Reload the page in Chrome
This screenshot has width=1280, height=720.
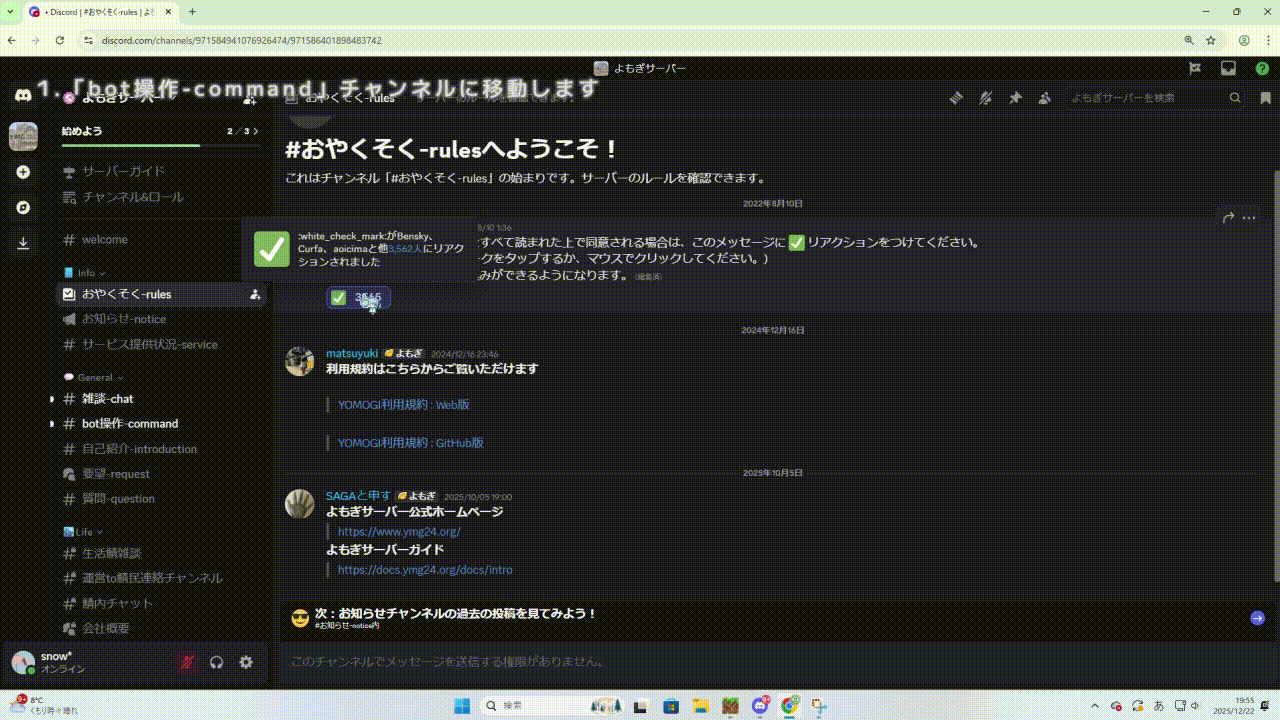point(60,40)
